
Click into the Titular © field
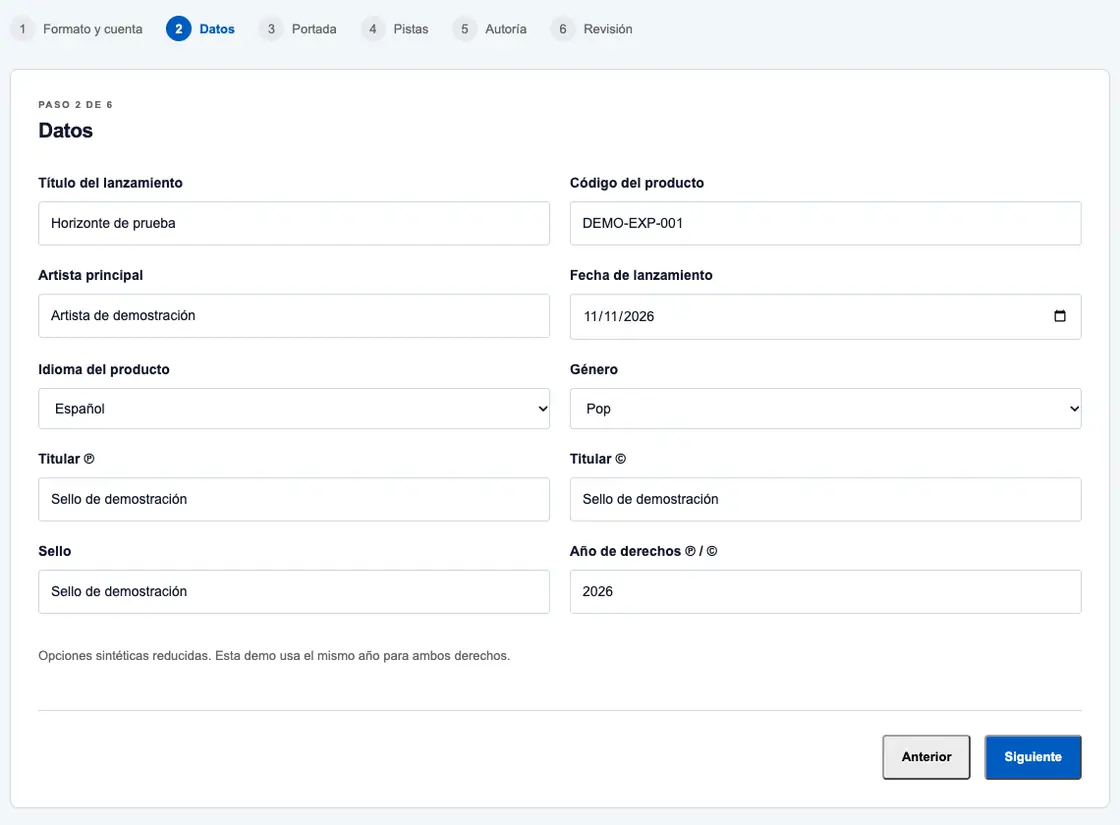click(825, 499)
